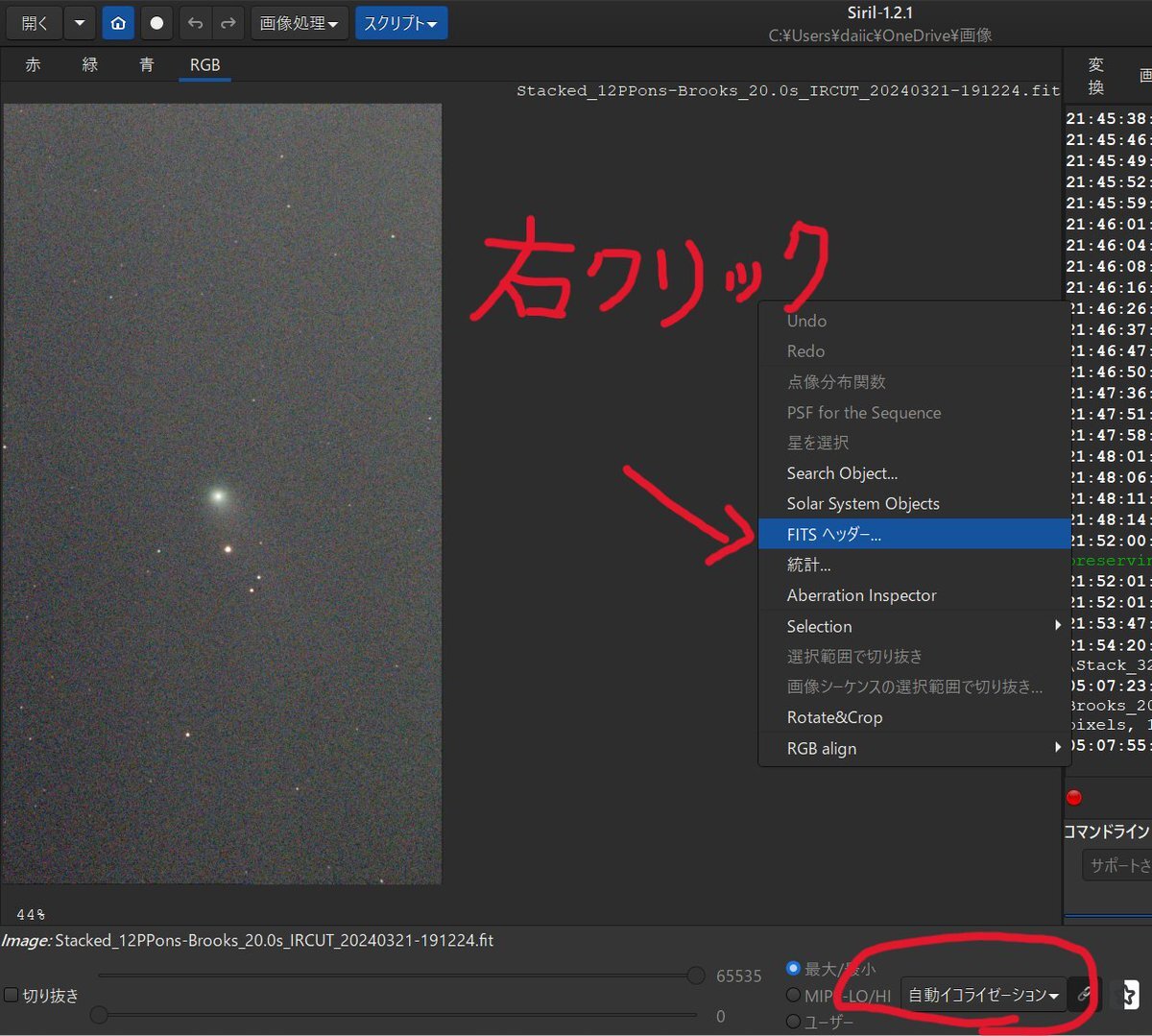Choose Aberration Inspector in context menu
The width and height of the screenshot is (1152, 1036).
914,595
